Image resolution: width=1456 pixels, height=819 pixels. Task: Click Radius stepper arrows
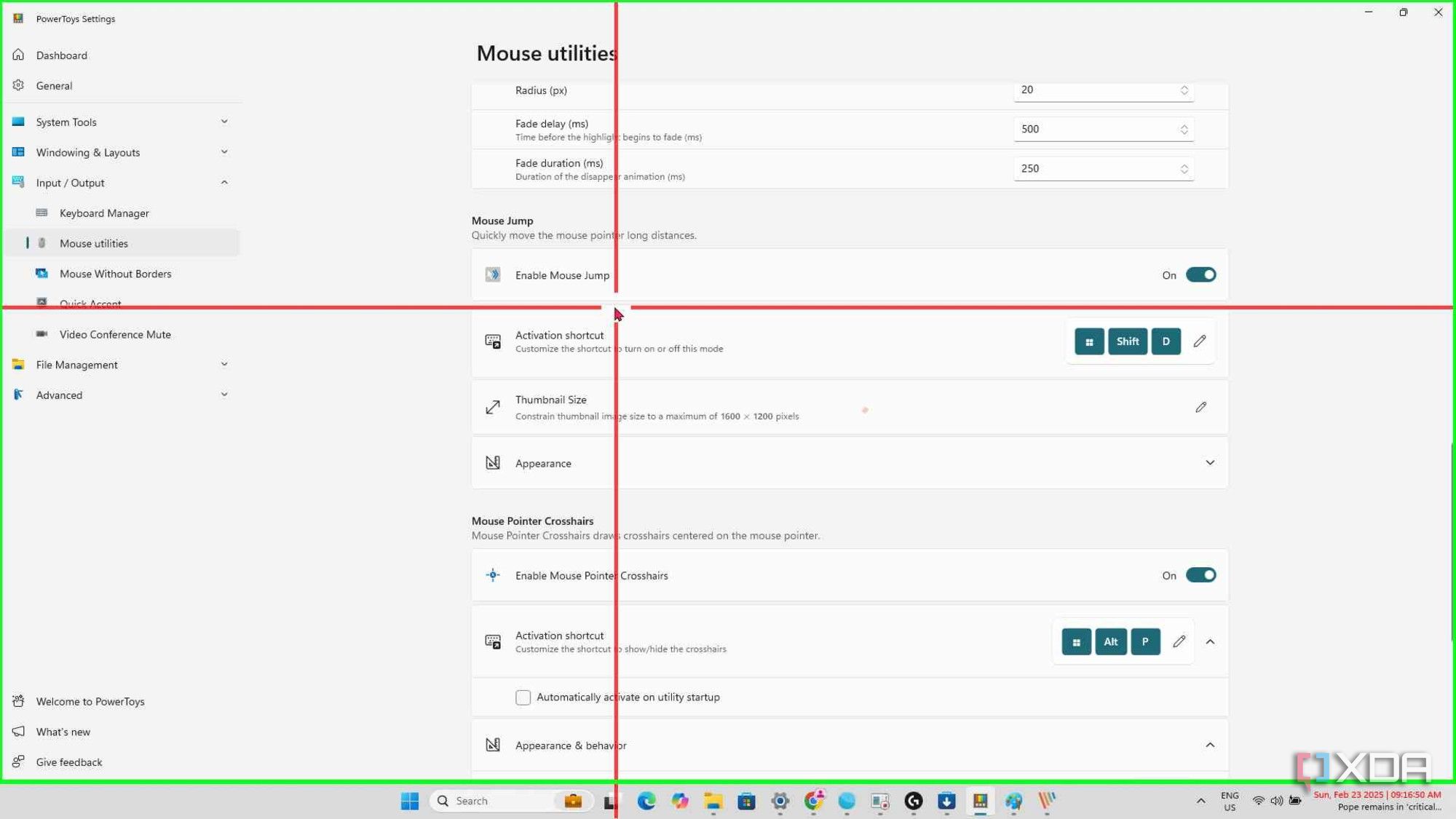[x=1184, y=90]
